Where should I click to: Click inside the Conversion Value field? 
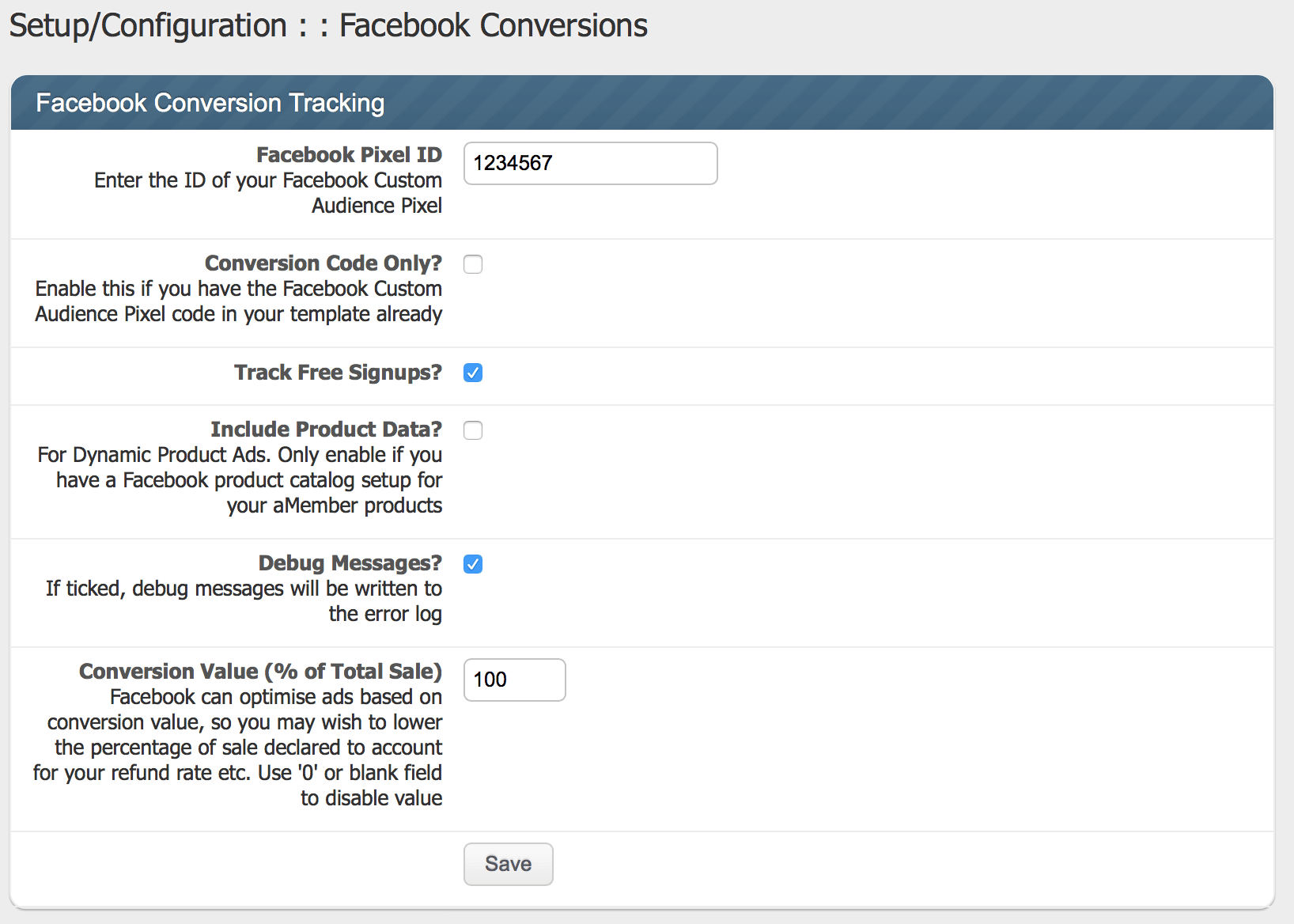[x=514, y=680]
